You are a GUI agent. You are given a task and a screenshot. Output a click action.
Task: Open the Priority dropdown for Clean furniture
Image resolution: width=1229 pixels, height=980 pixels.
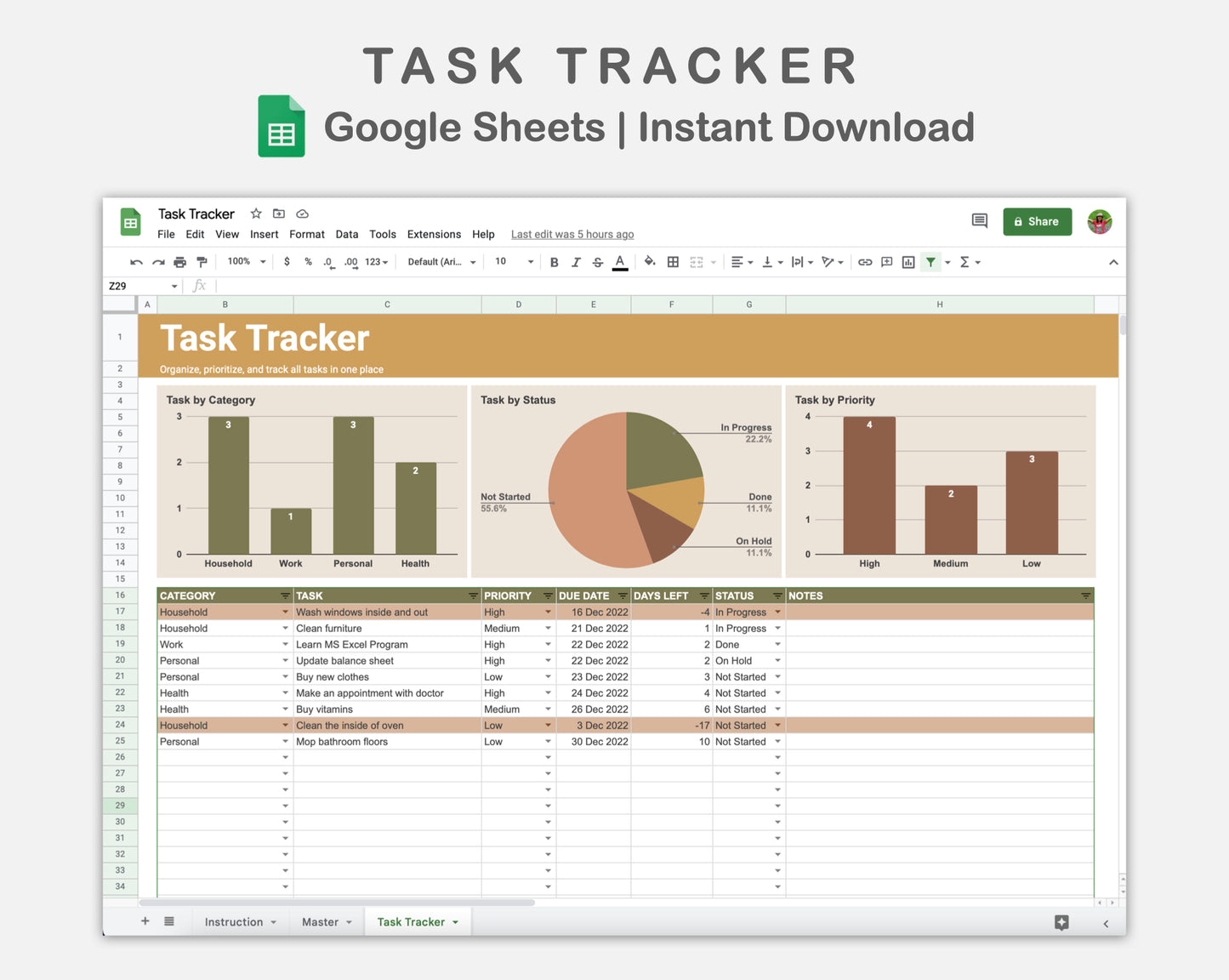(547, 628)
